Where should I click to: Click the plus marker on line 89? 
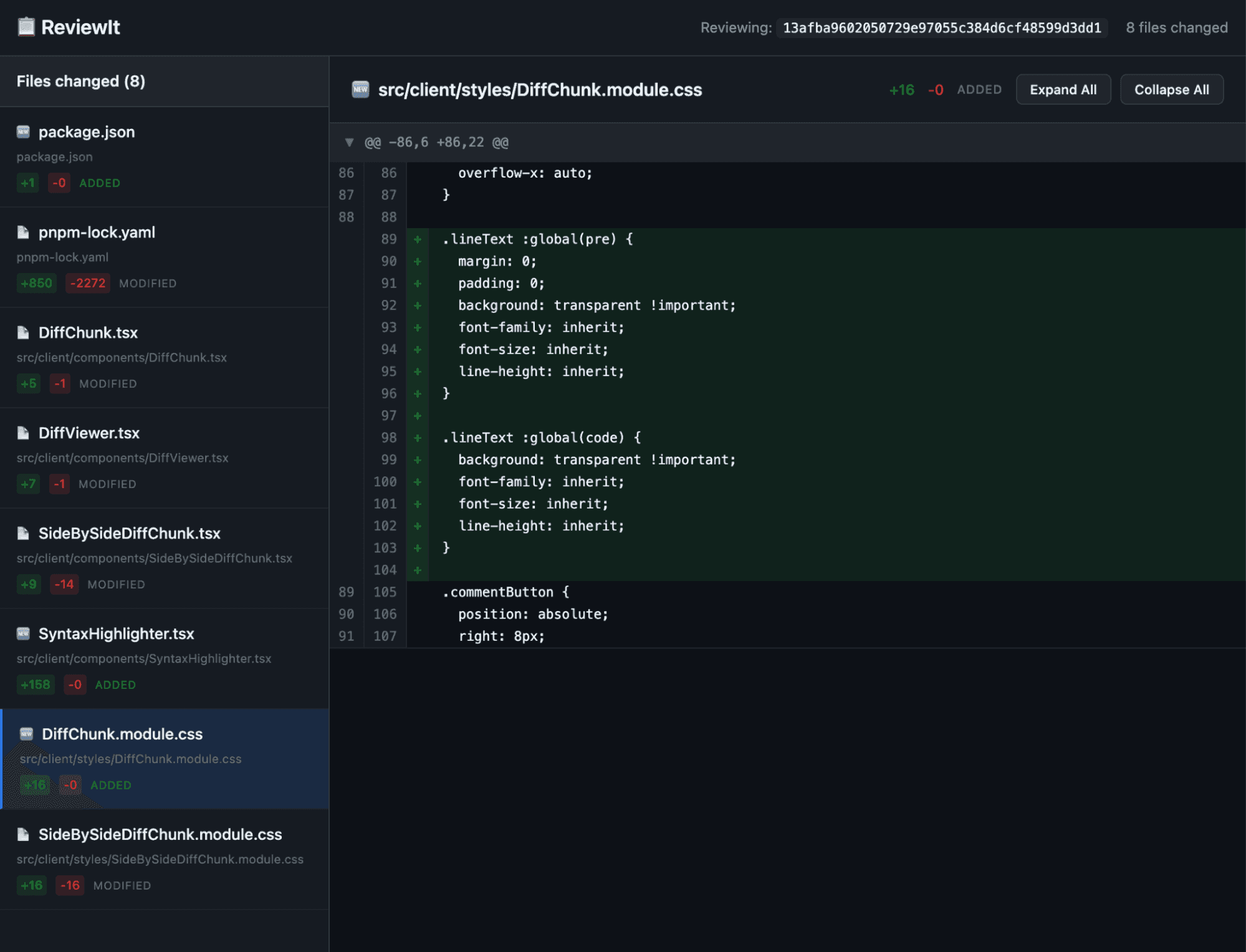(x=418, y=239)
